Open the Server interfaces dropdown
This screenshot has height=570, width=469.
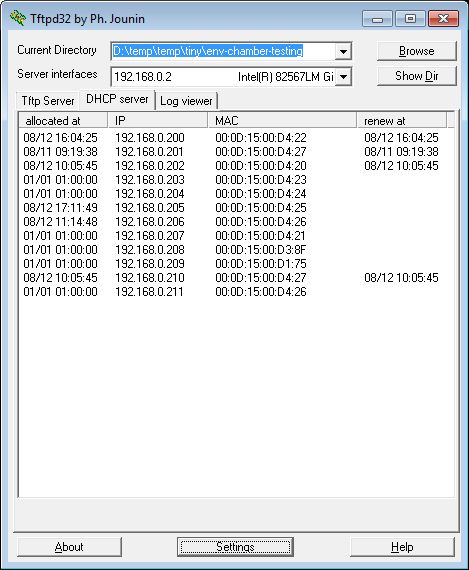(343, 77)
